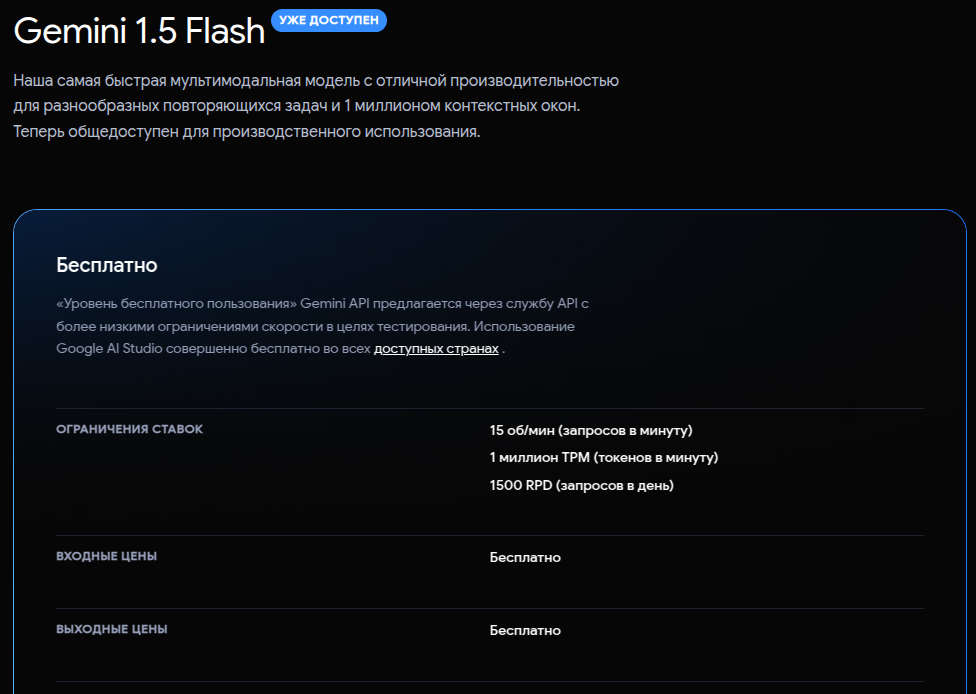Click the "УЖЕ ДОСТУПЕН" badge
Viewport: 976px width, 694px height.
click(329, 21)
